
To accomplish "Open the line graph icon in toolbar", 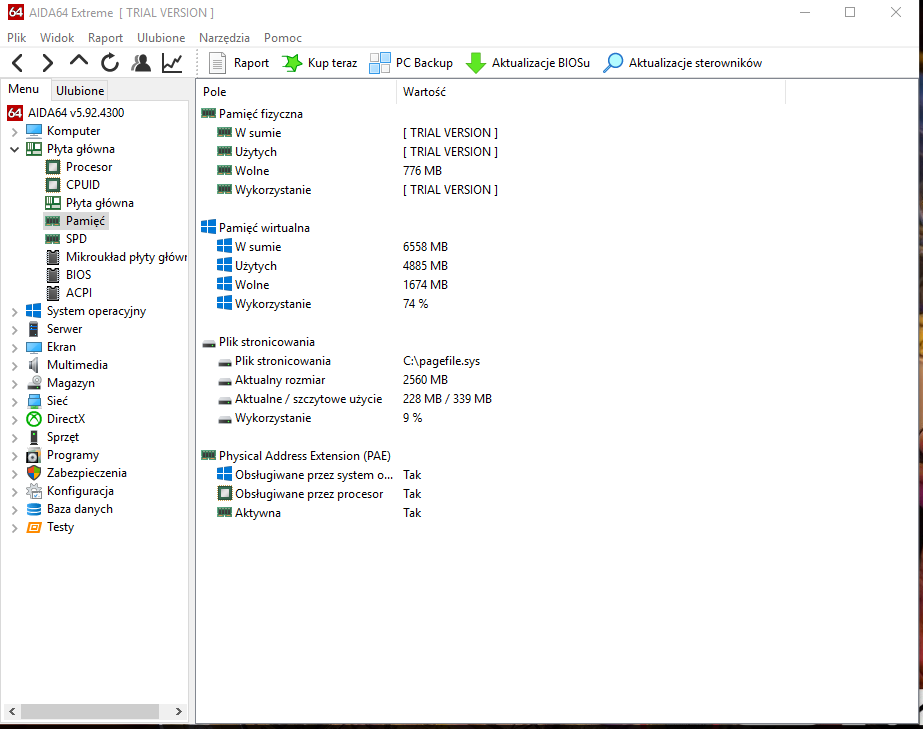I will (172, 62).
